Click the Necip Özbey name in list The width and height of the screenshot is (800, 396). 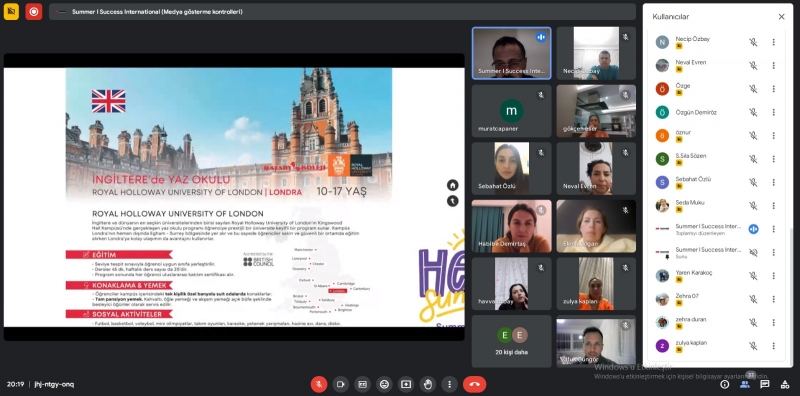click(x=692, y=39)
